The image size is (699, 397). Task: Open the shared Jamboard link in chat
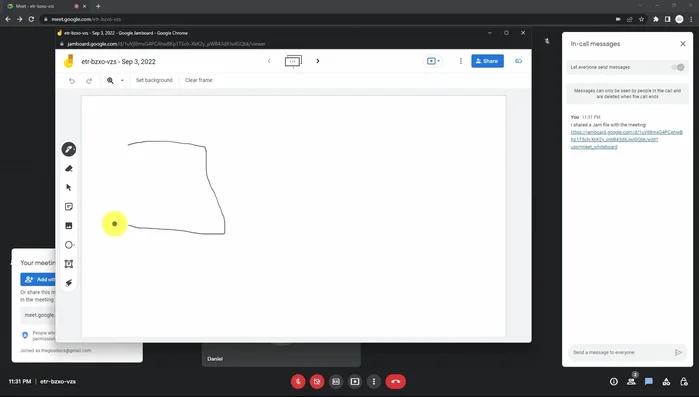pos(626,139)
